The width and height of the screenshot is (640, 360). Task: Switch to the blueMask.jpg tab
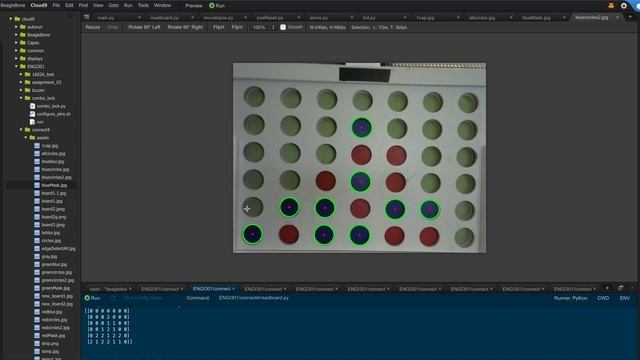[x=536, y=18]
